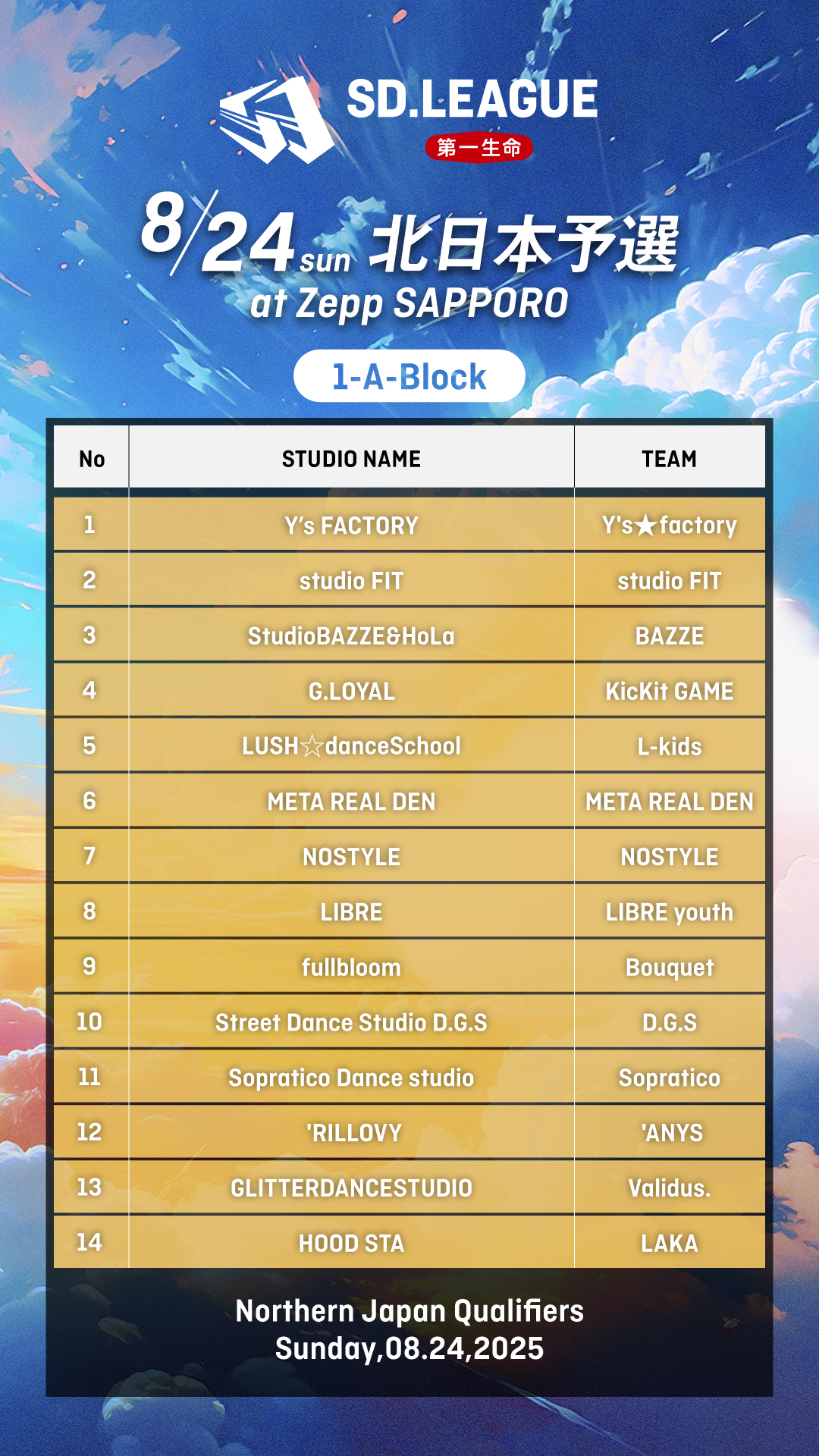Select the KicKit GAME team entry
Viewport: 819px width, 1456px height.
pos(670,691)
